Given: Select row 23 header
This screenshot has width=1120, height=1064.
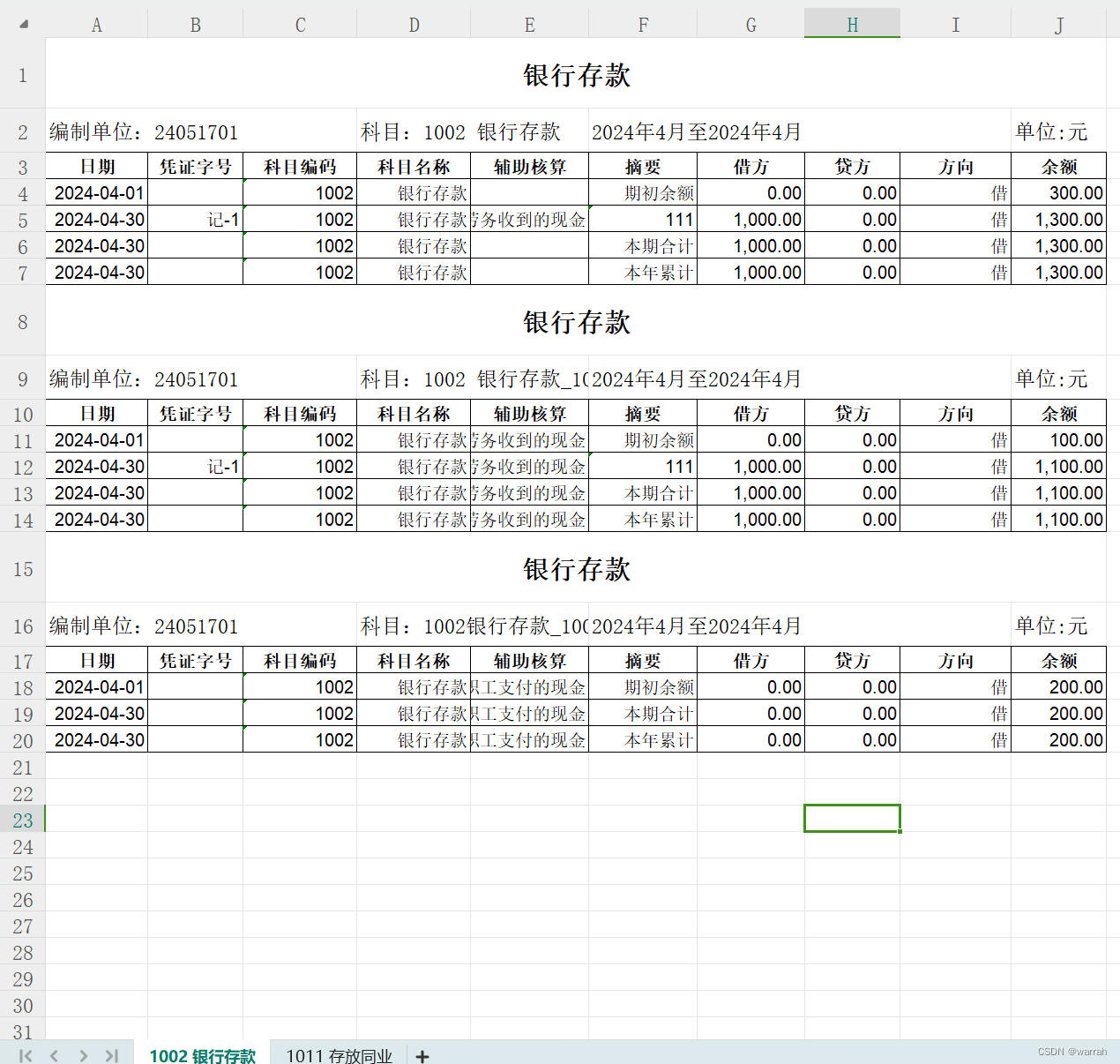Looking at the screenshot, I should click(x=23, y=820).
